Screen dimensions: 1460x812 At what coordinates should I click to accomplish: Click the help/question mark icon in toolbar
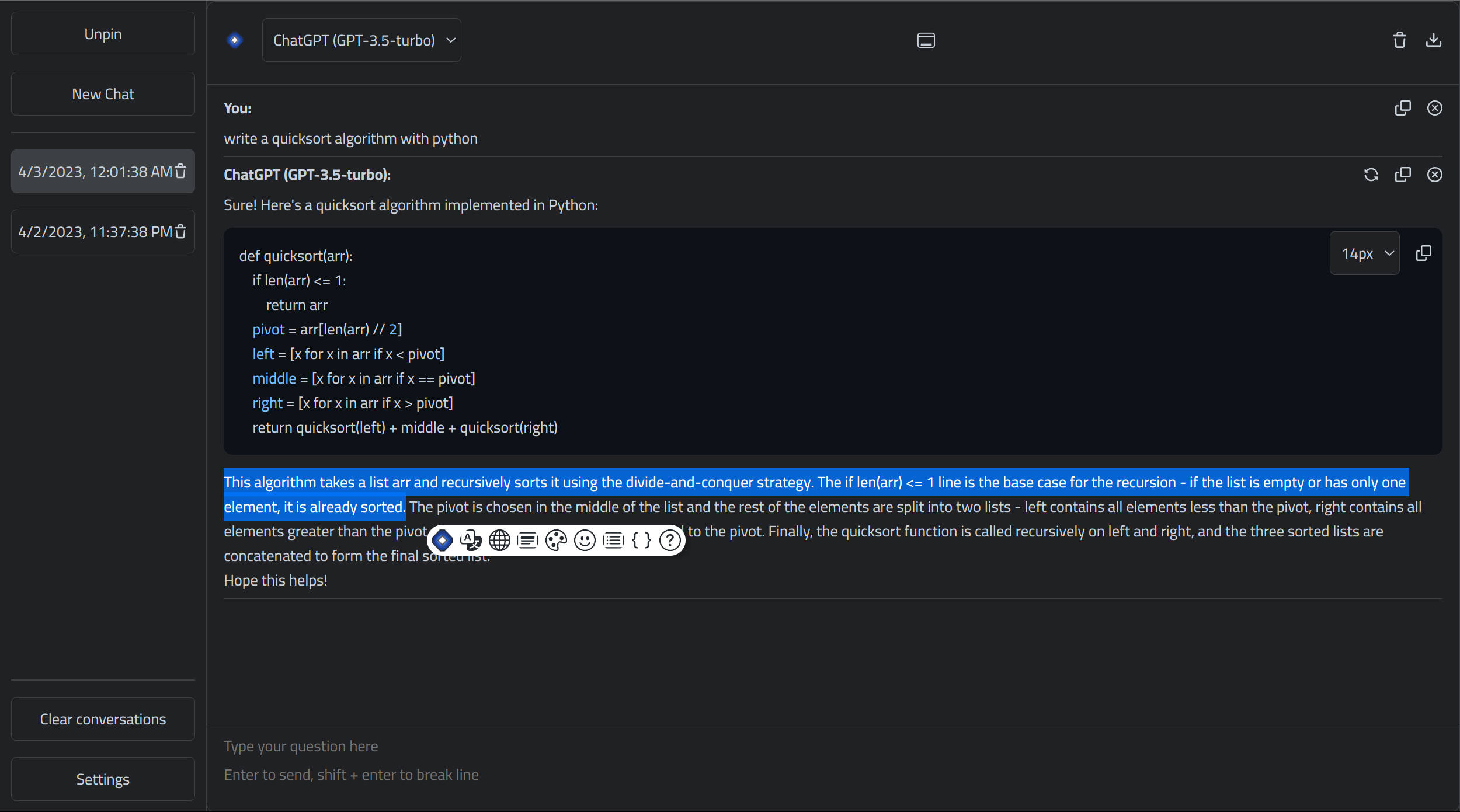[x=670, y=540]
